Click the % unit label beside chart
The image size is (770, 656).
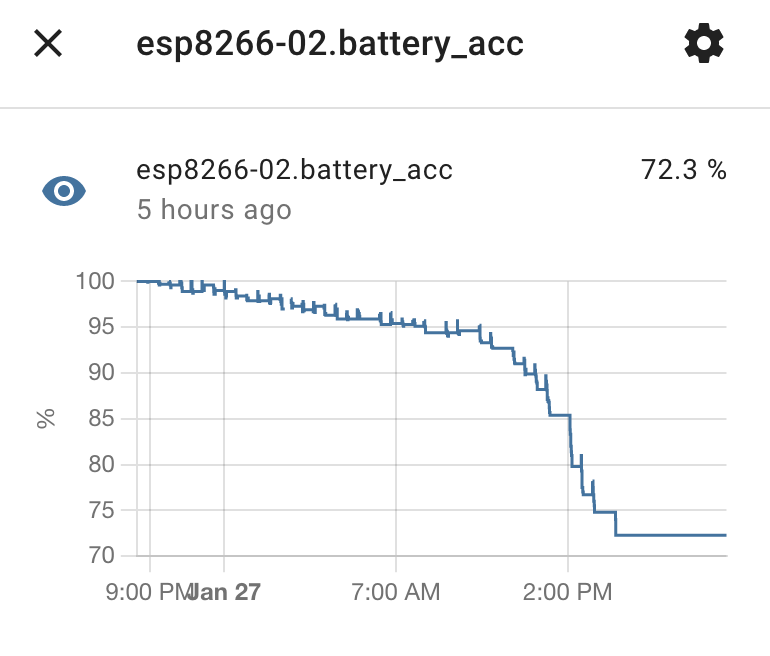coord(45,418)
